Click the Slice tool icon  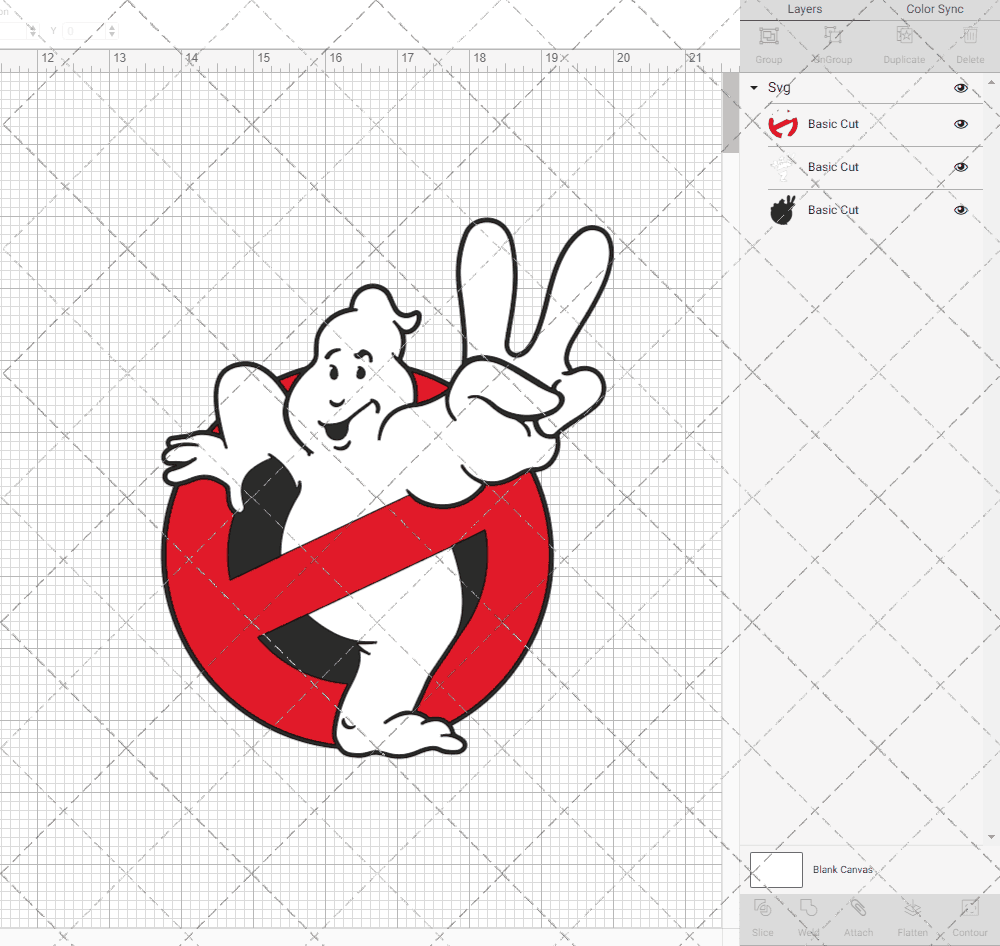pyautogui.click(x=762, y=908)
